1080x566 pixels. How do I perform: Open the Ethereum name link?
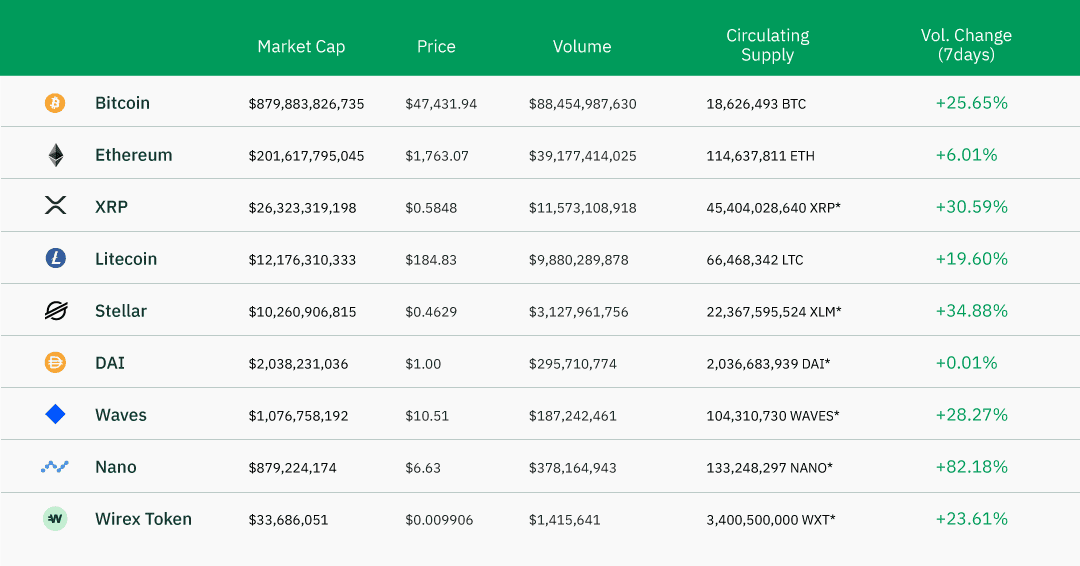coord(133,155)
